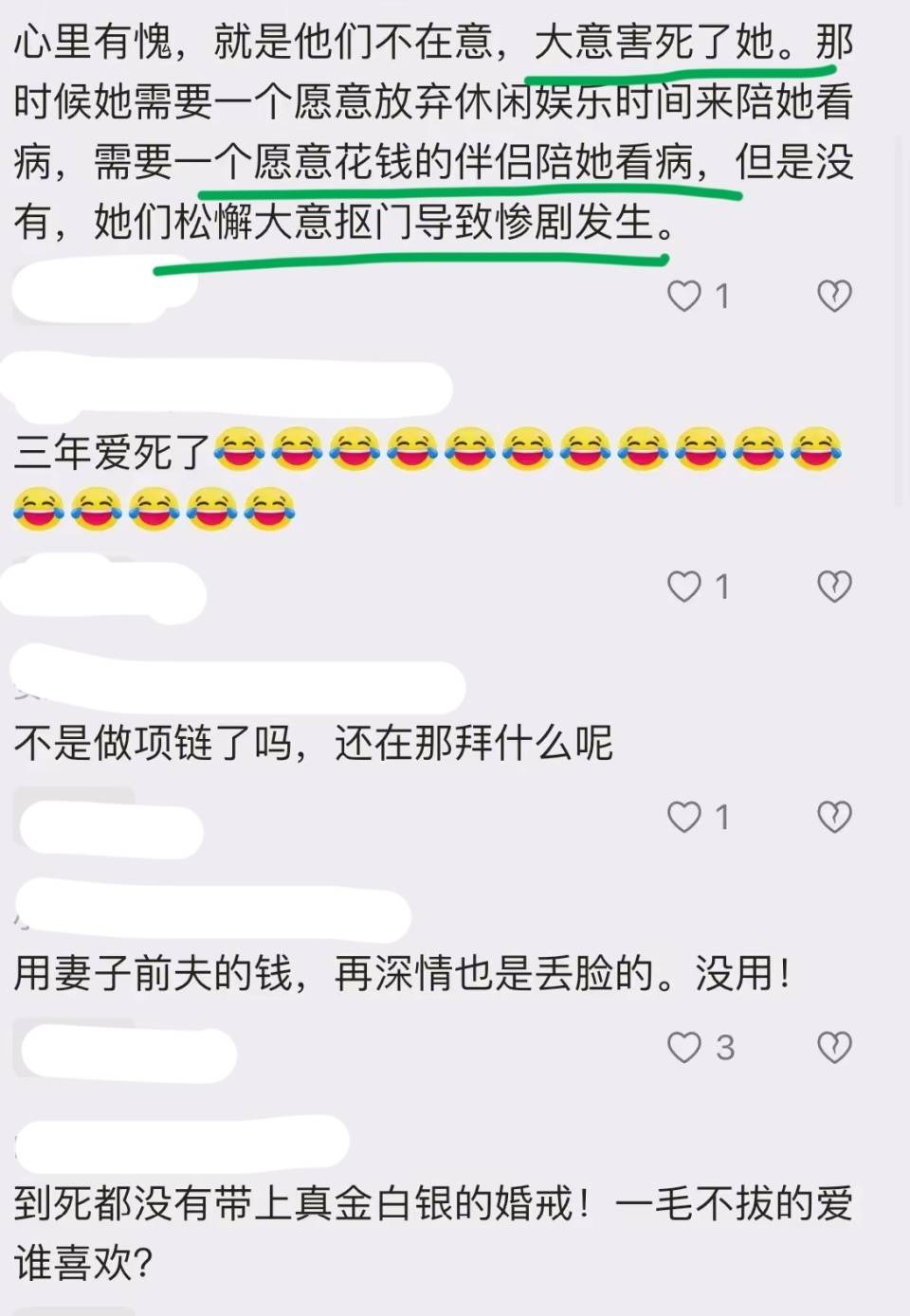Open comment about 真金白银的婚戒
This screenshot has height=1316, width=910.
tap(432, 1234)
